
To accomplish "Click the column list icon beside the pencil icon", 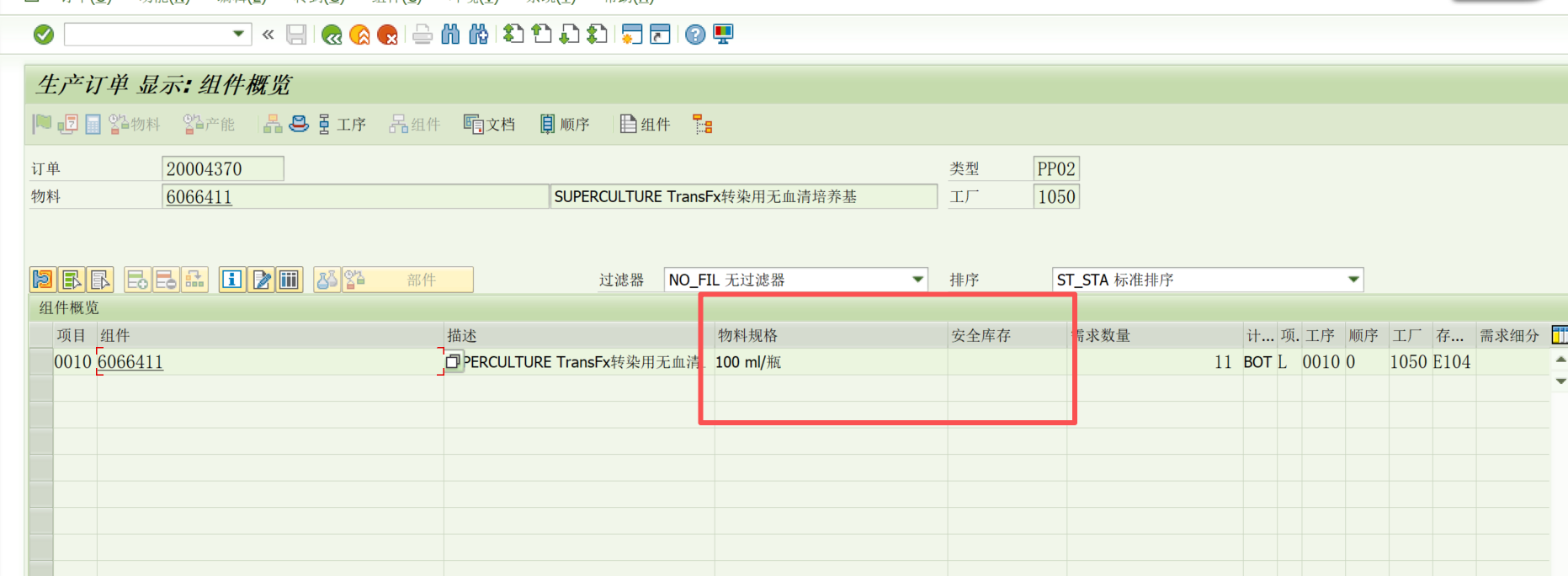I will point(289,280).
